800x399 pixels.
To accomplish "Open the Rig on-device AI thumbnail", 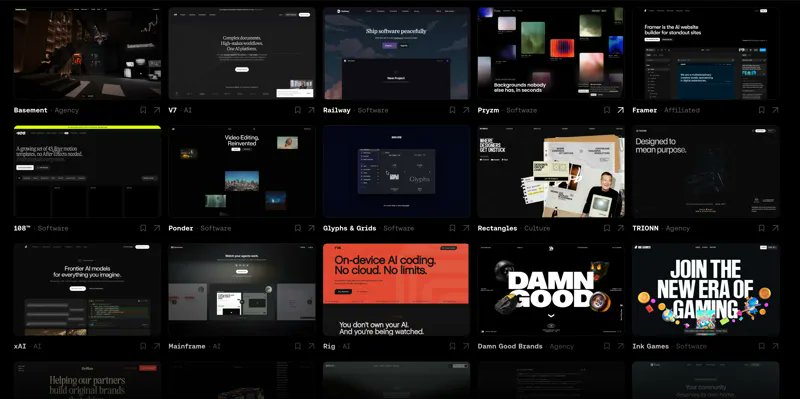I will [396, 289].
